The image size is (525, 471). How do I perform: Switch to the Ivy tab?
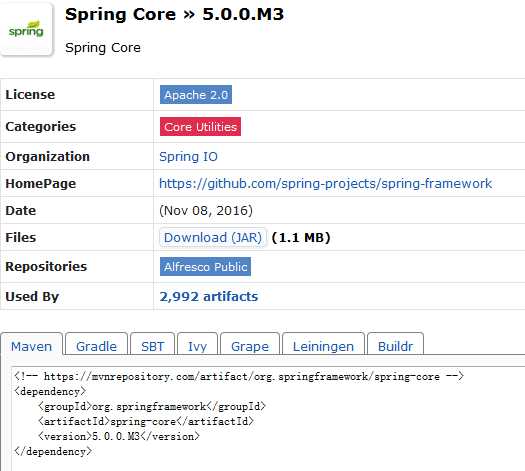click(198, 344)
